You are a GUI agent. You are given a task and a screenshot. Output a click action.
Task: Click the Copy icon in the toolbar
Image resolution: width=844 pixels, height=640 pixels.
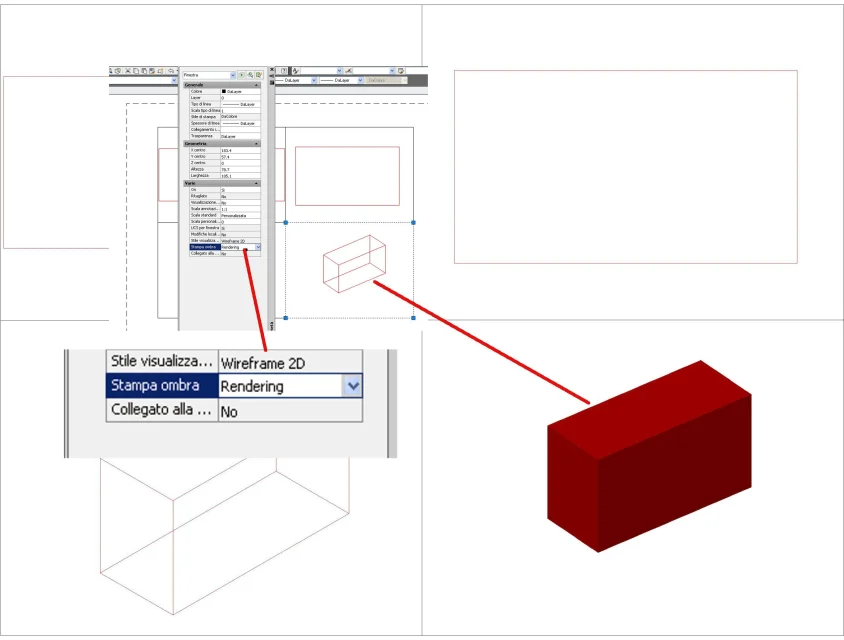[x=136, y=71]
